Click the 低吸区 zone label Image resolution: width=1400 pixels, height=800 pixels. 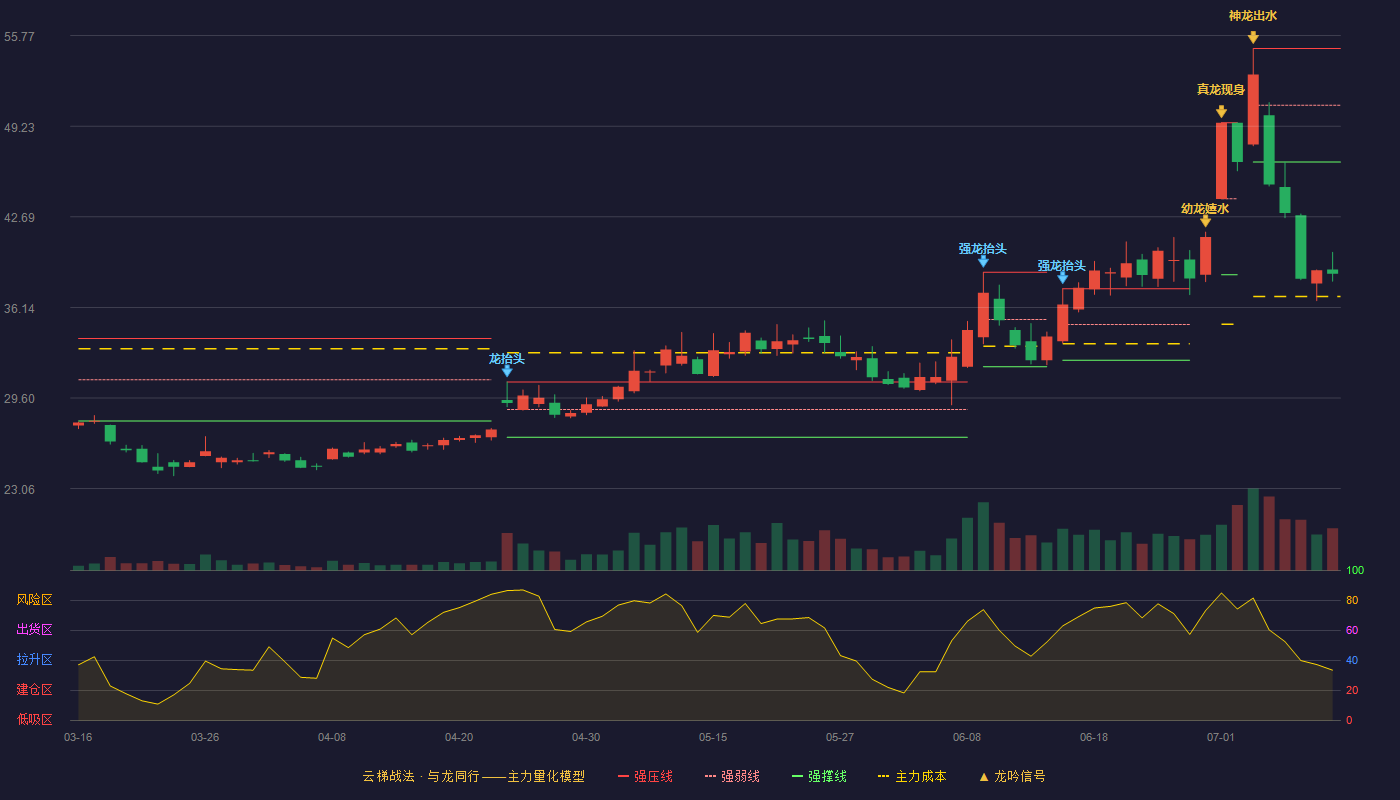(34, 719)
